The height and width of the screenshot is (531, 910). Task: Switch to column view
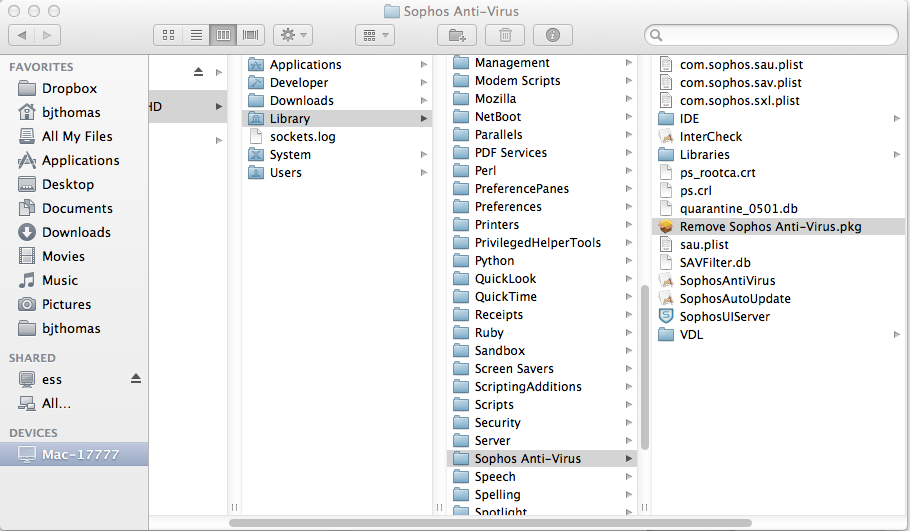223,35
